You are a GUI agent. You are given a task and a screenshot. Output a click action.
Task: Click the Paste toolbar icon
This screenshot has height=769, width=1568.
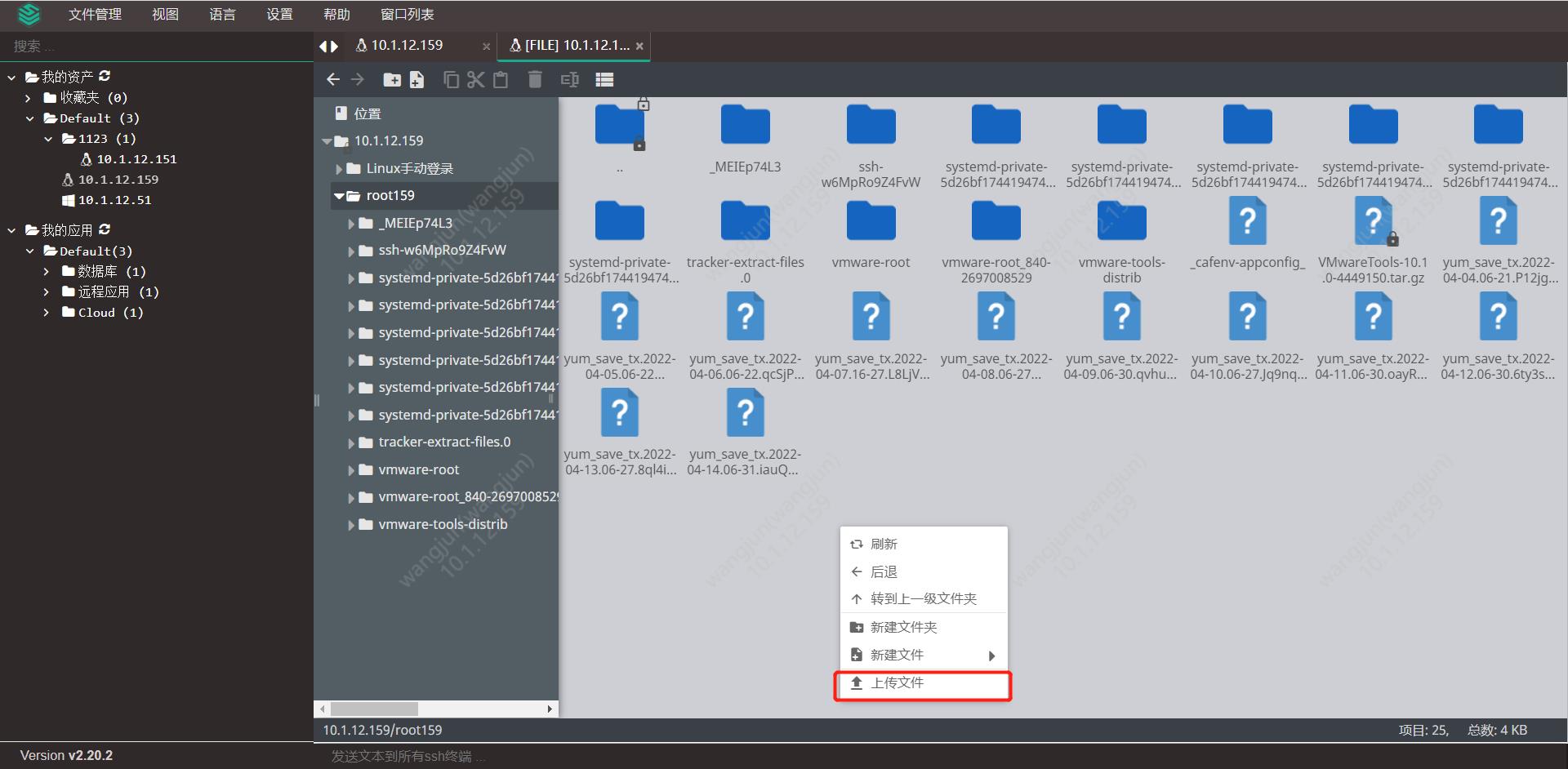[501, 79]
